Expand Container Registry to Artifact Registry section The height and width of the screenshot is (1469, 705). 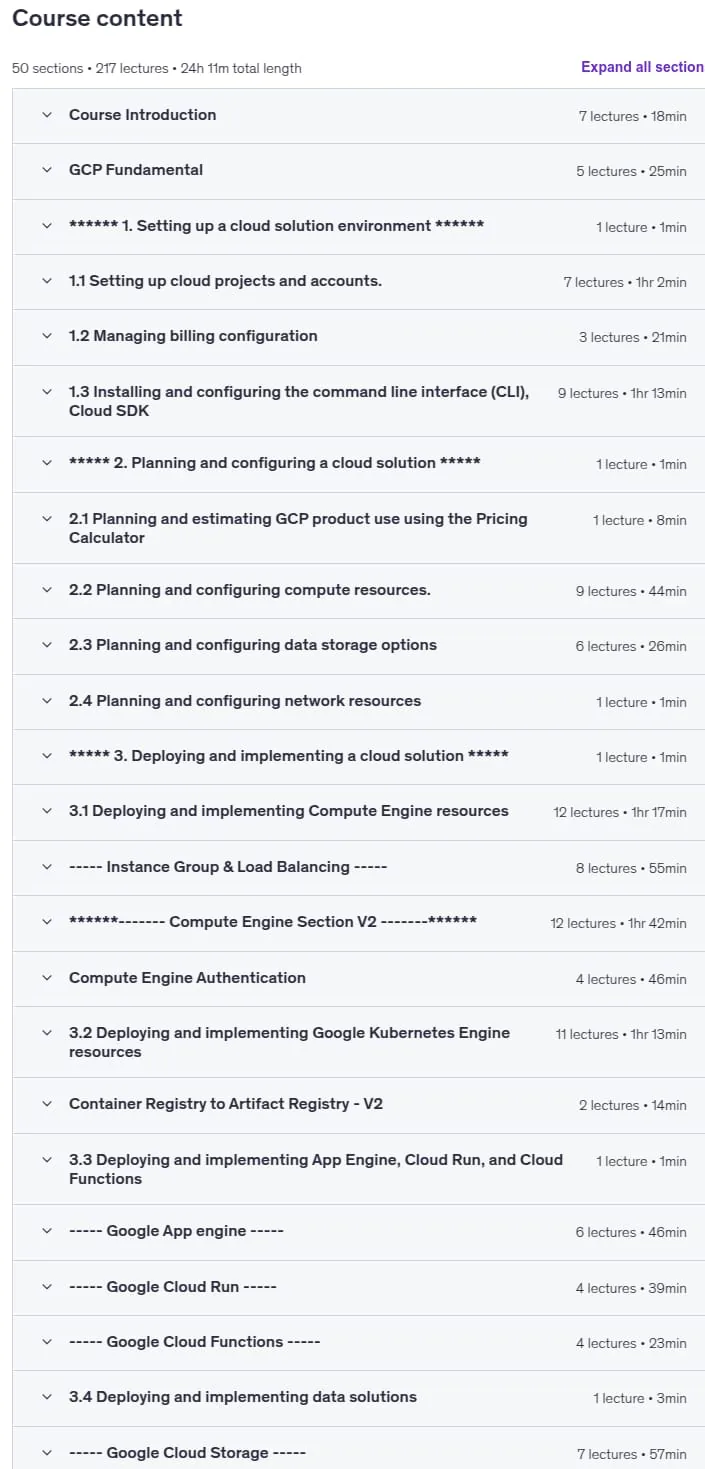click(x=358, y=1105)
